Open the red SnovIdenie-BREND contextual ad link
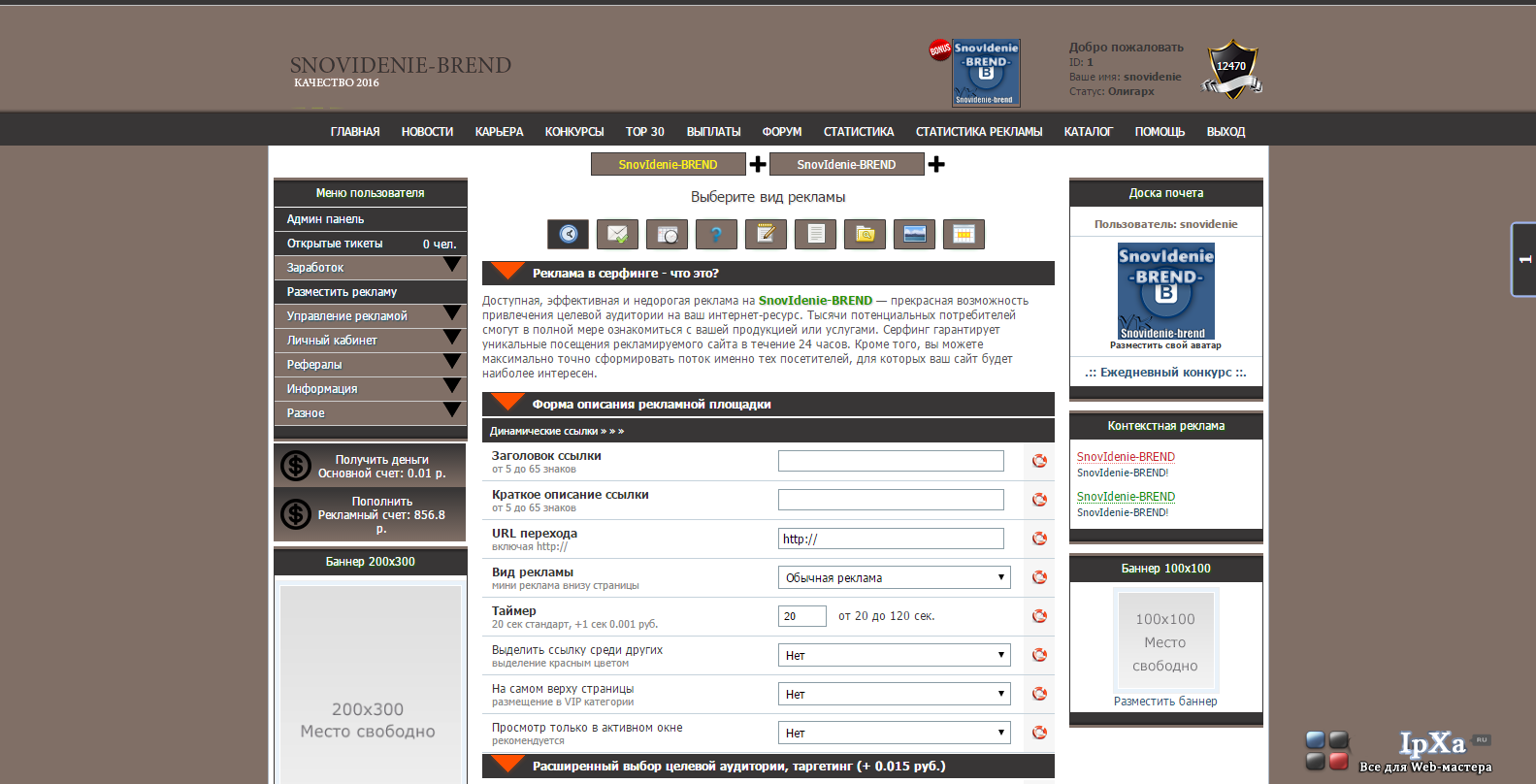Screen dimensions: 1536x784 pyautogui.click(x=1126, y=457)
